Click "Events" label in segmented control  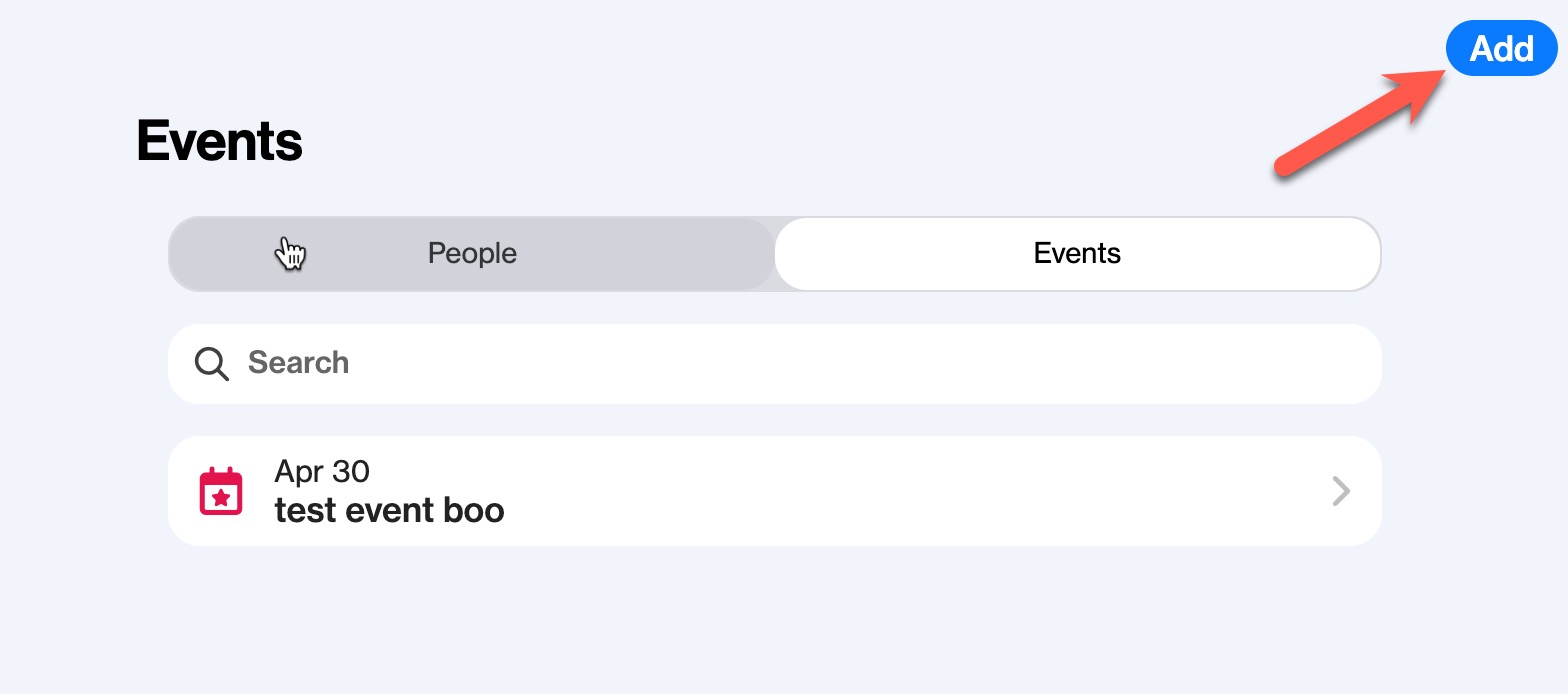[x=1077, y=254]
